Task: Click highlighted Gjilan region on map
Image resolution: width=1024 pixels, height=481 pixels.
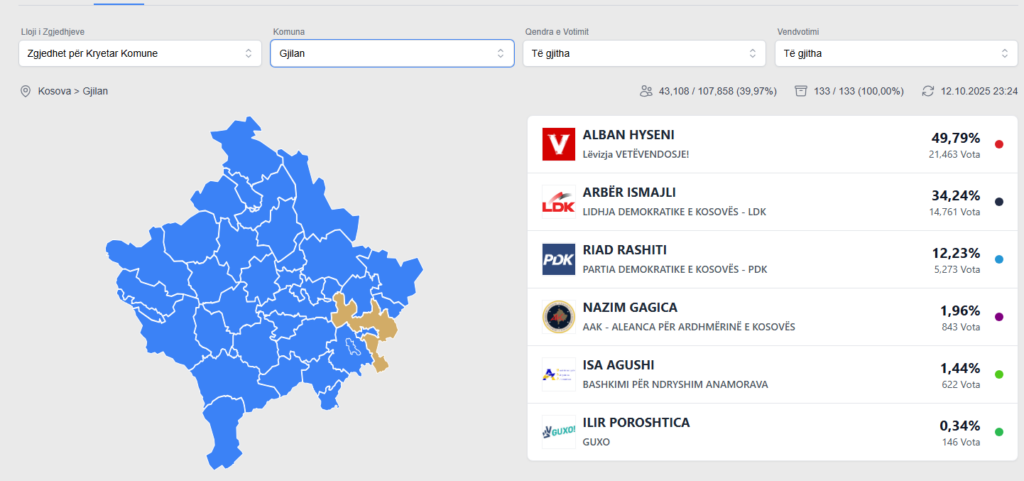Action: coord(374,322)
